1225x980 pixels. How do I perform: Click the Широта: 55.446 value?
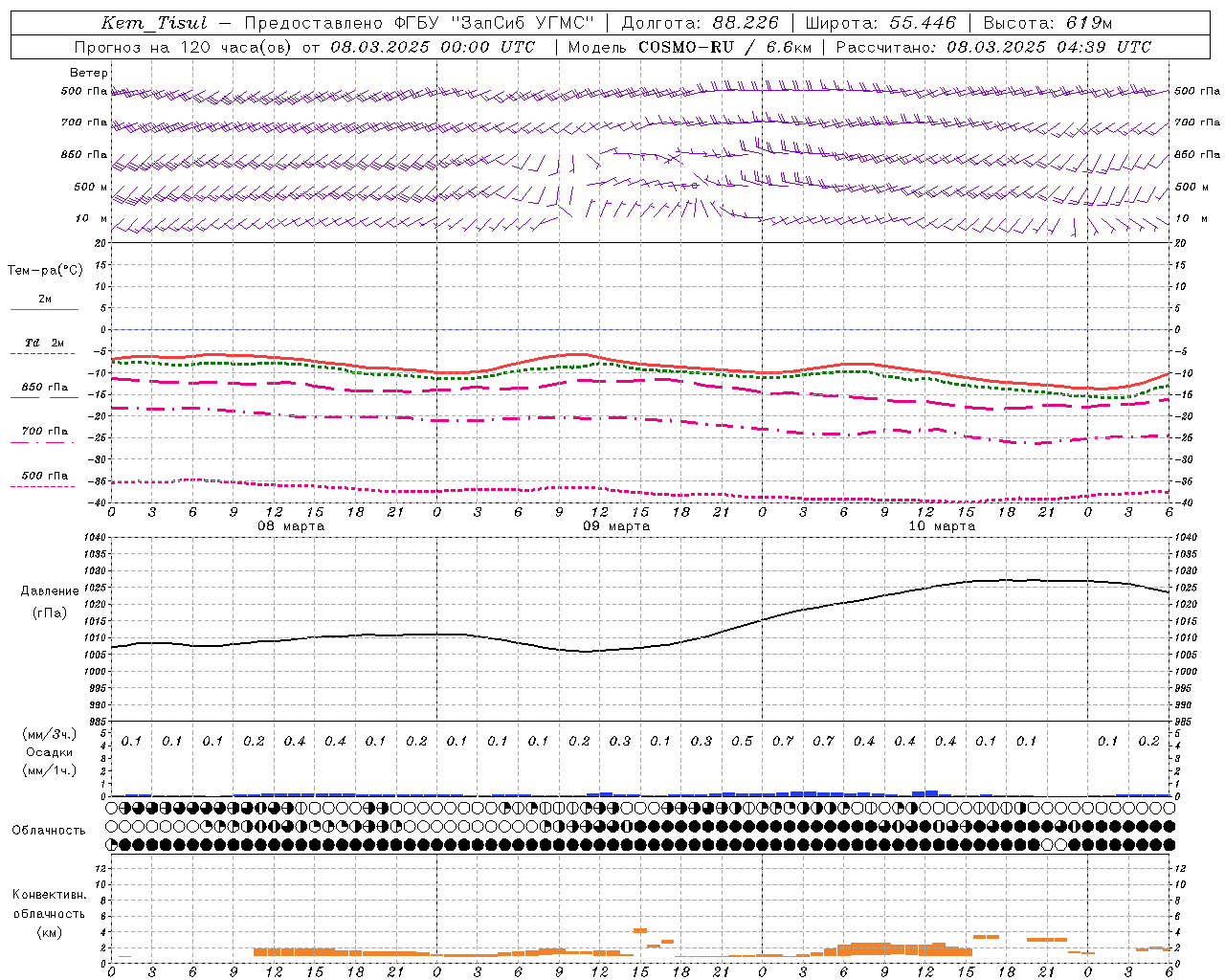(x=881, y=23)
